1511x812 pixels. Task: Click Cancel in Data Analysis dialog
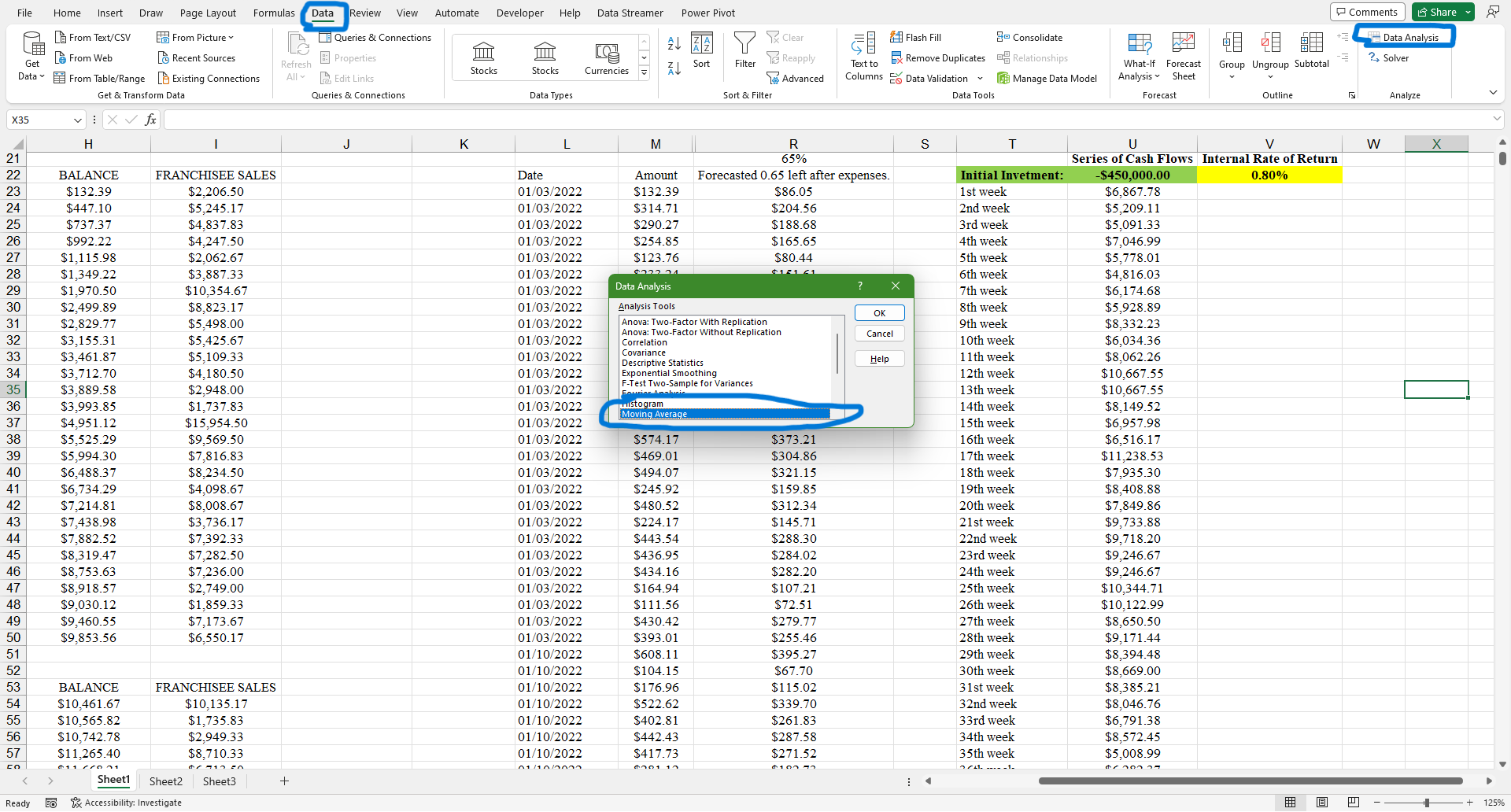point(879,334)
